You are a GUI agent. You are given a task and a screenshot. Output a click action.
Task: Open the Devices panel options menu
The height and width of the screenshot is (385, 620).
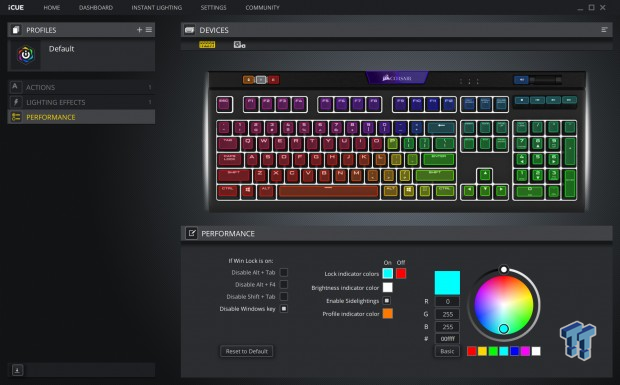[x=604, y=30]
